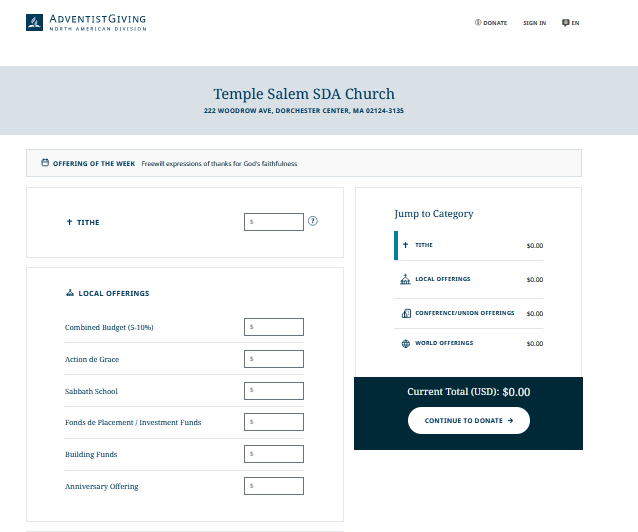Click the $0.00 amount on Conference/Union Offerings row
This screenshot has height=532, width=638.
[535, 313]
